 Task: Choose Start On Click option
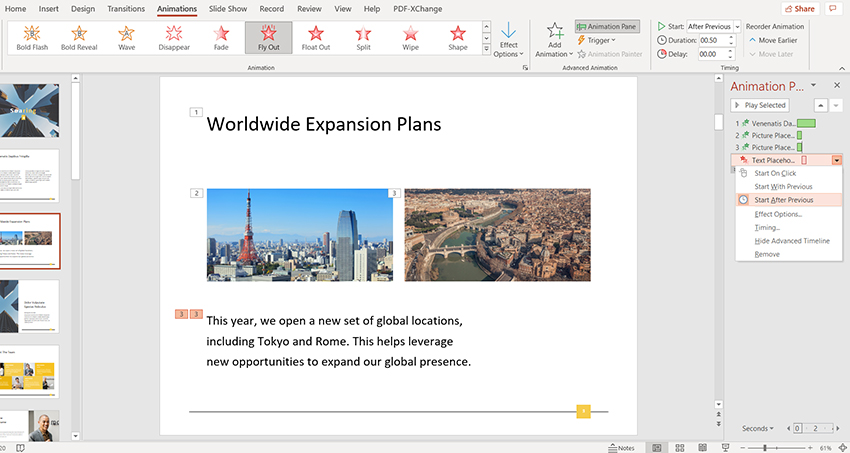click(775, 173)
